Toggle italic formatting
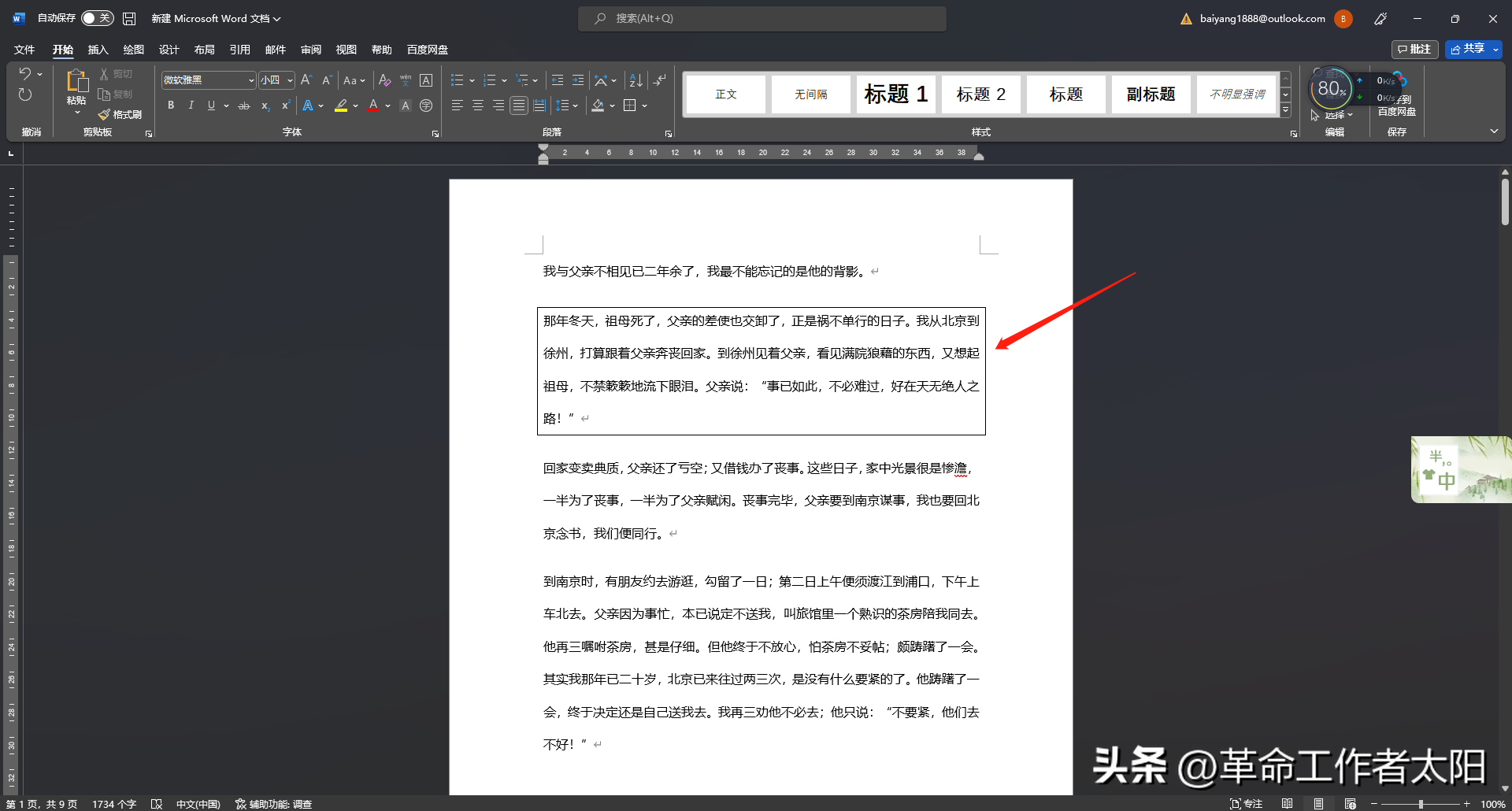The width and height of the screenshot is (1512, 811). pos(191,106)
